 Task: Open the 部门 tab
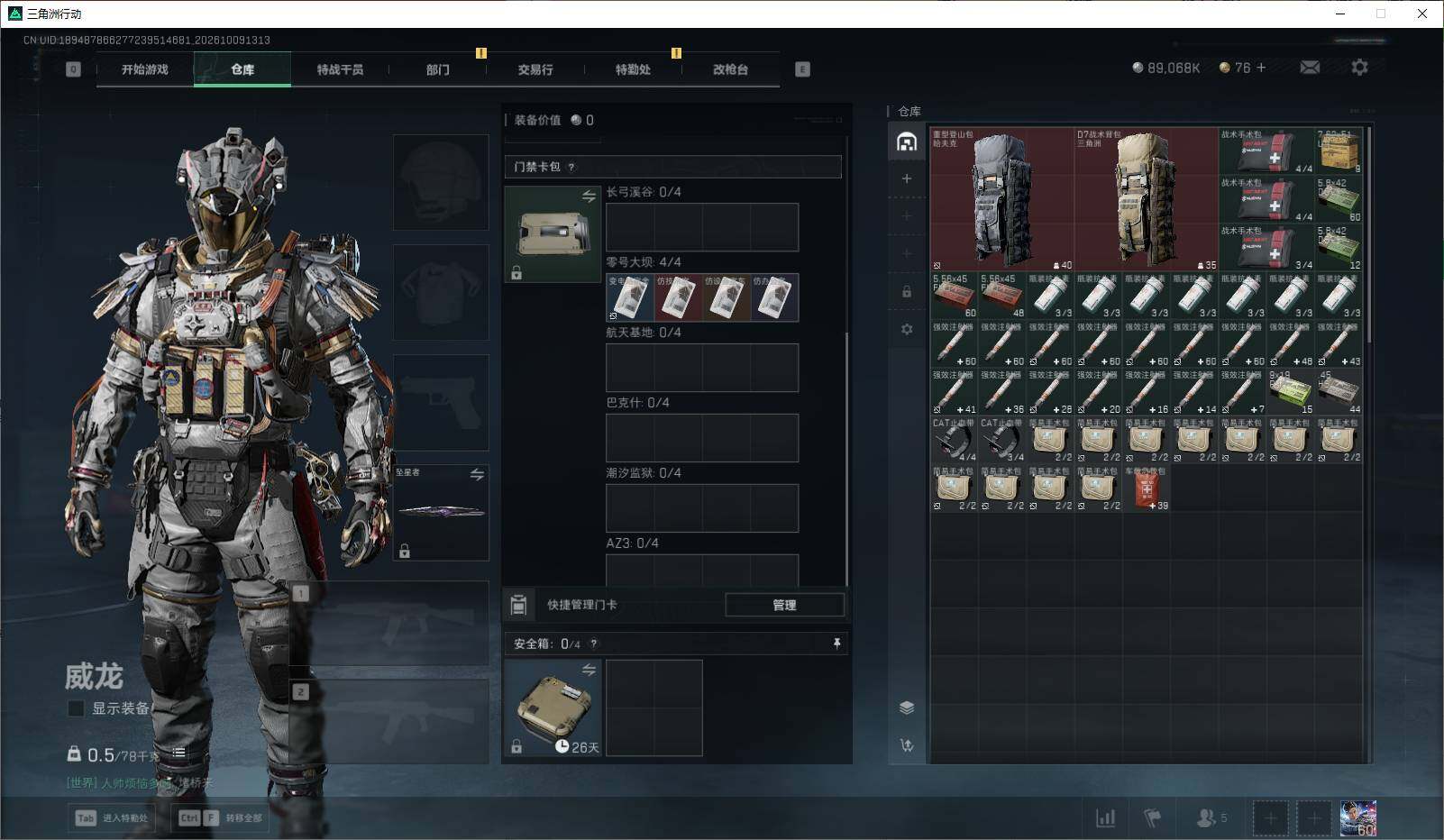(x=438, y=69)
